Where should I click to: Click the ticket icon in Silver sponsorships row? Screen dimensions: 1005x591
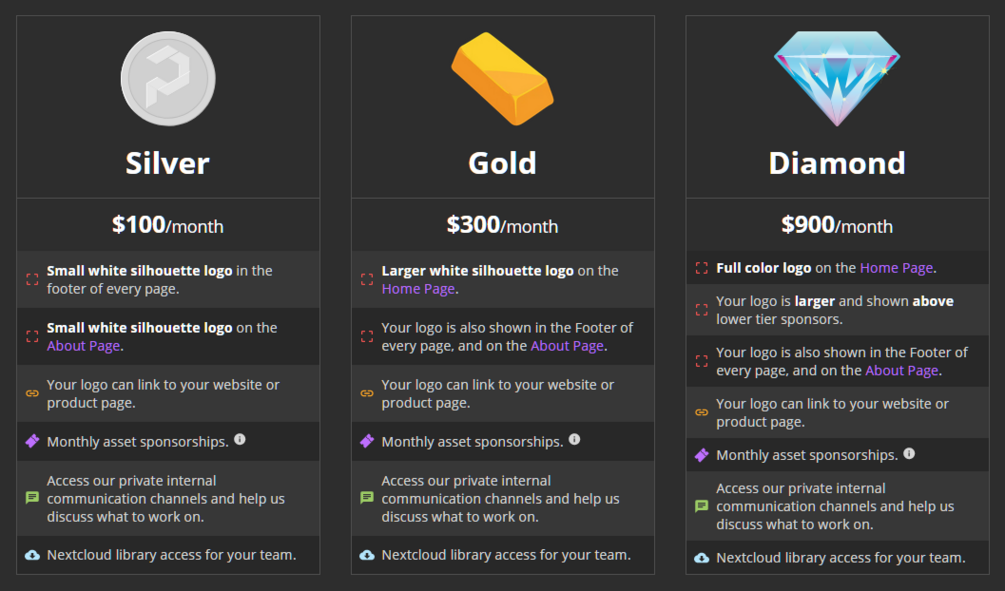point(32,441)
